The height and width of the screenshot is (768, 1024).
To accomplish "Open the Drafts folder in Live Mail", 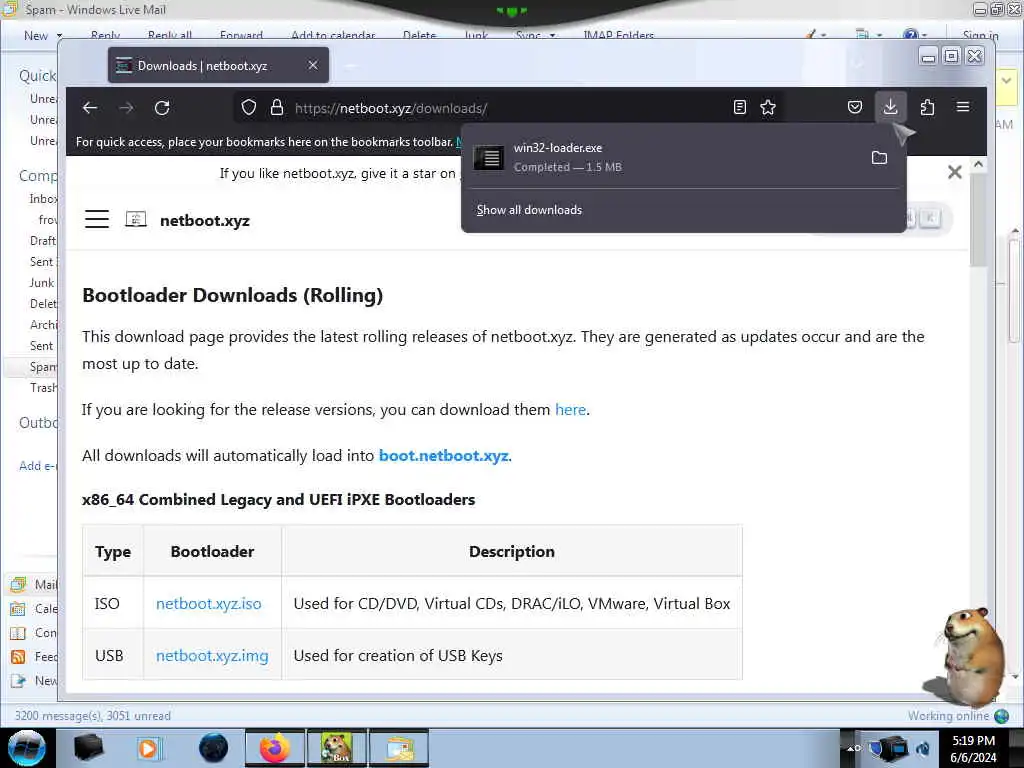I will tap(43, 241).
